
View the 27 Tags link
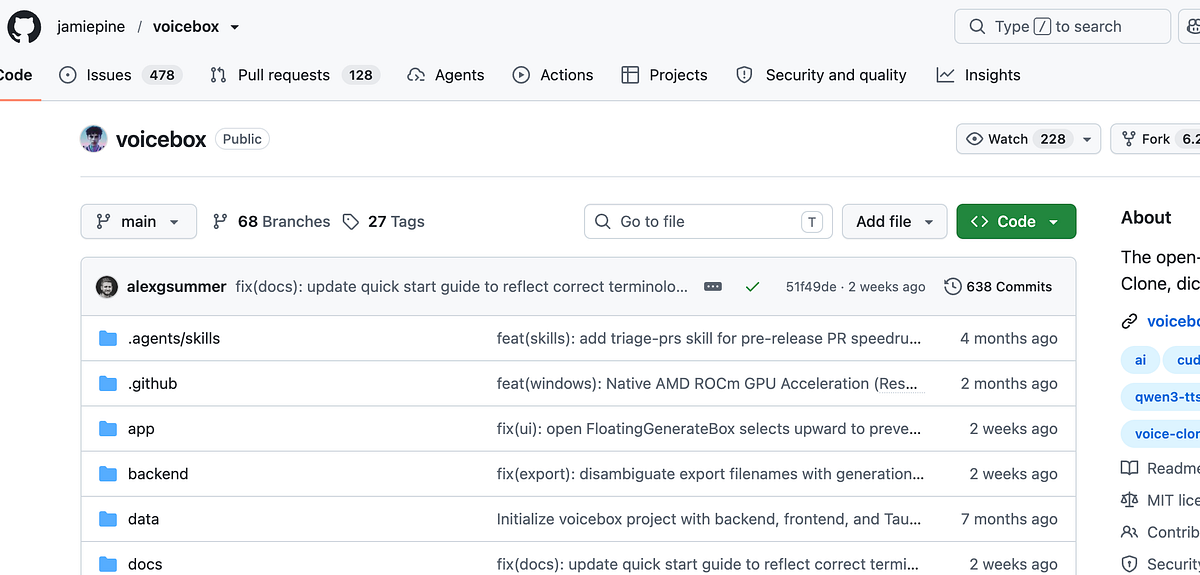(383, 222)
